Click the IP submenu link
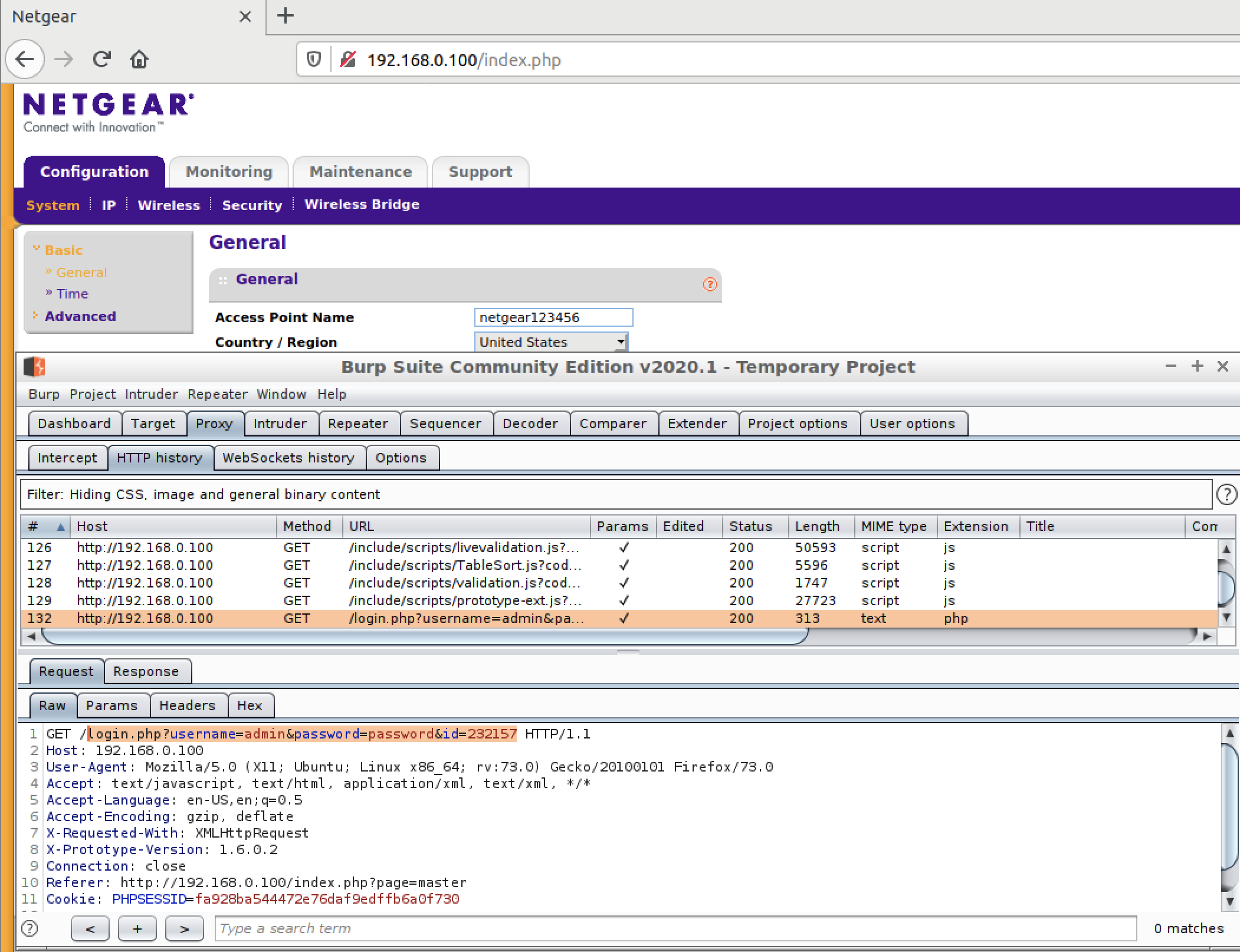 pos(109,205)
